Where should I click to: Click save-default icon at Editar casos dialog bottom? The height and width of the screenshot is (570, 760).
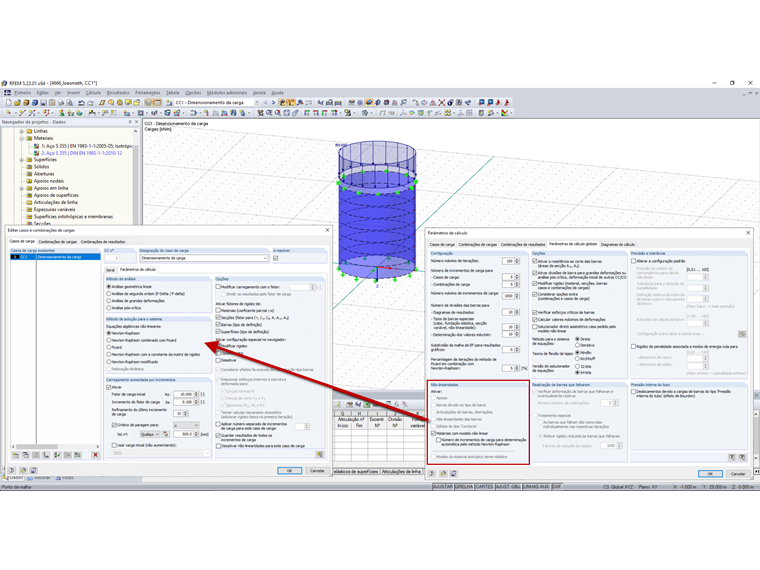click(33, 471)
